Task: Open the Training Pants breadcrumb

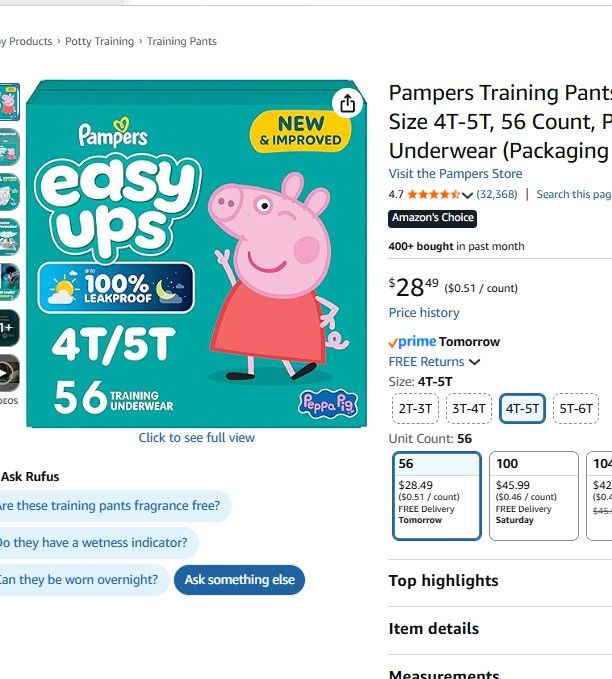Action: point(181,41)
